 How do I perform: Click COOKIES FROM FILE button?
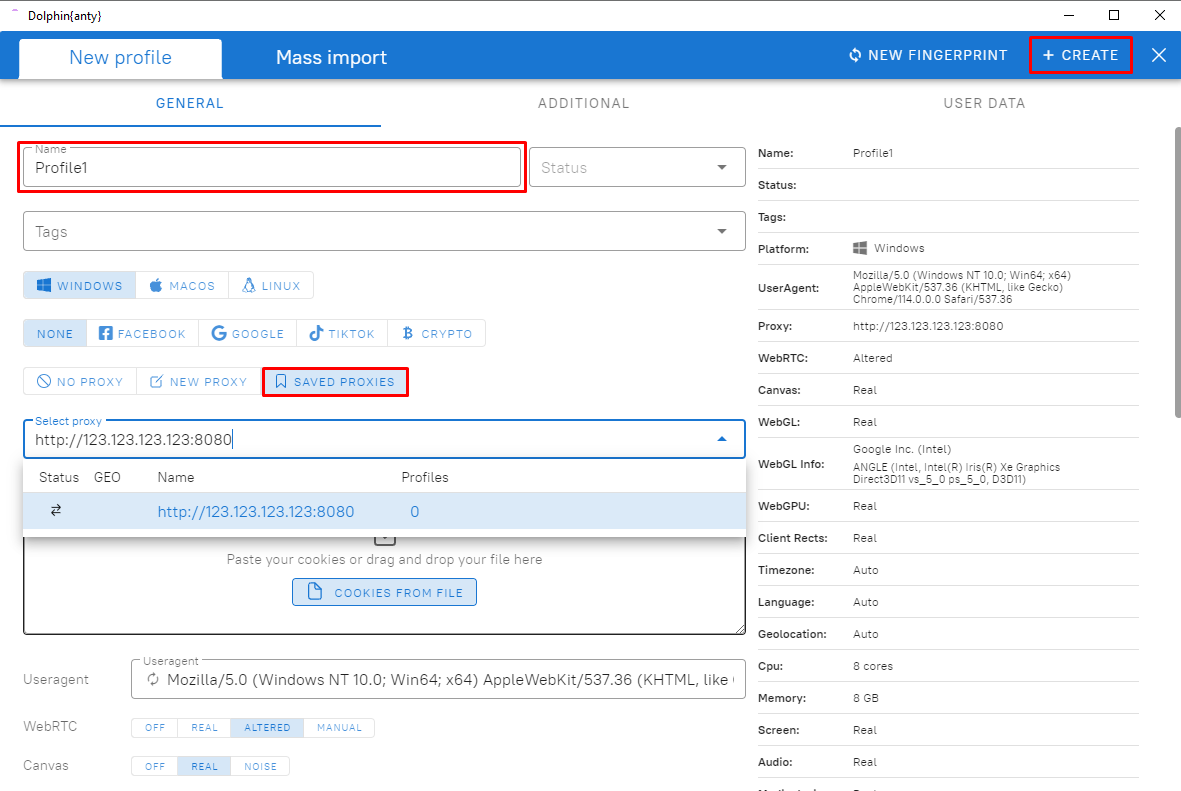(384, 592)
